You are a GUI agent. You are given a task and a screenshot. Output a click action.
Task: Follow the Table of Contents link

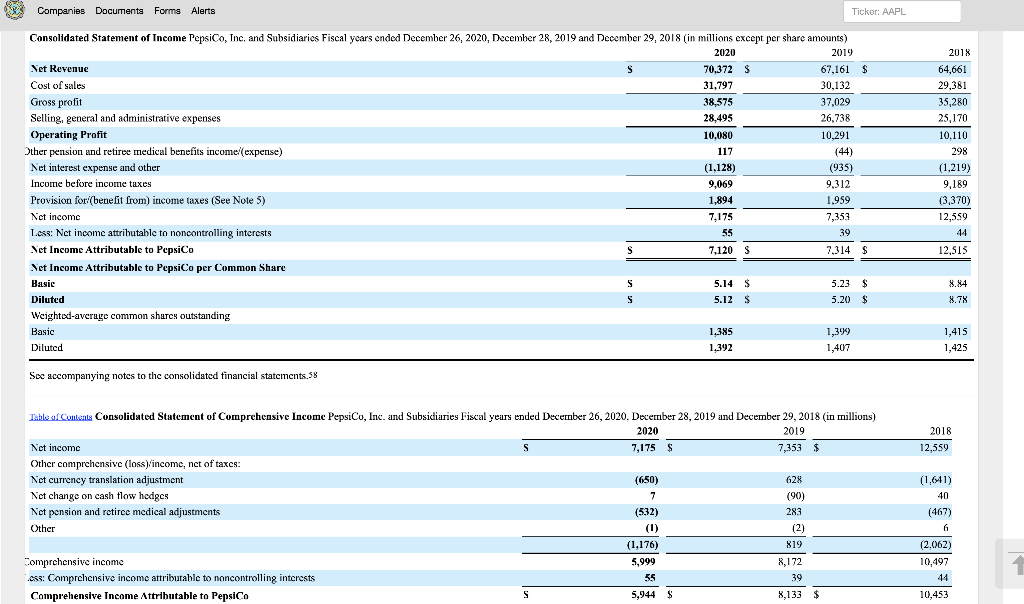(61, 417)
